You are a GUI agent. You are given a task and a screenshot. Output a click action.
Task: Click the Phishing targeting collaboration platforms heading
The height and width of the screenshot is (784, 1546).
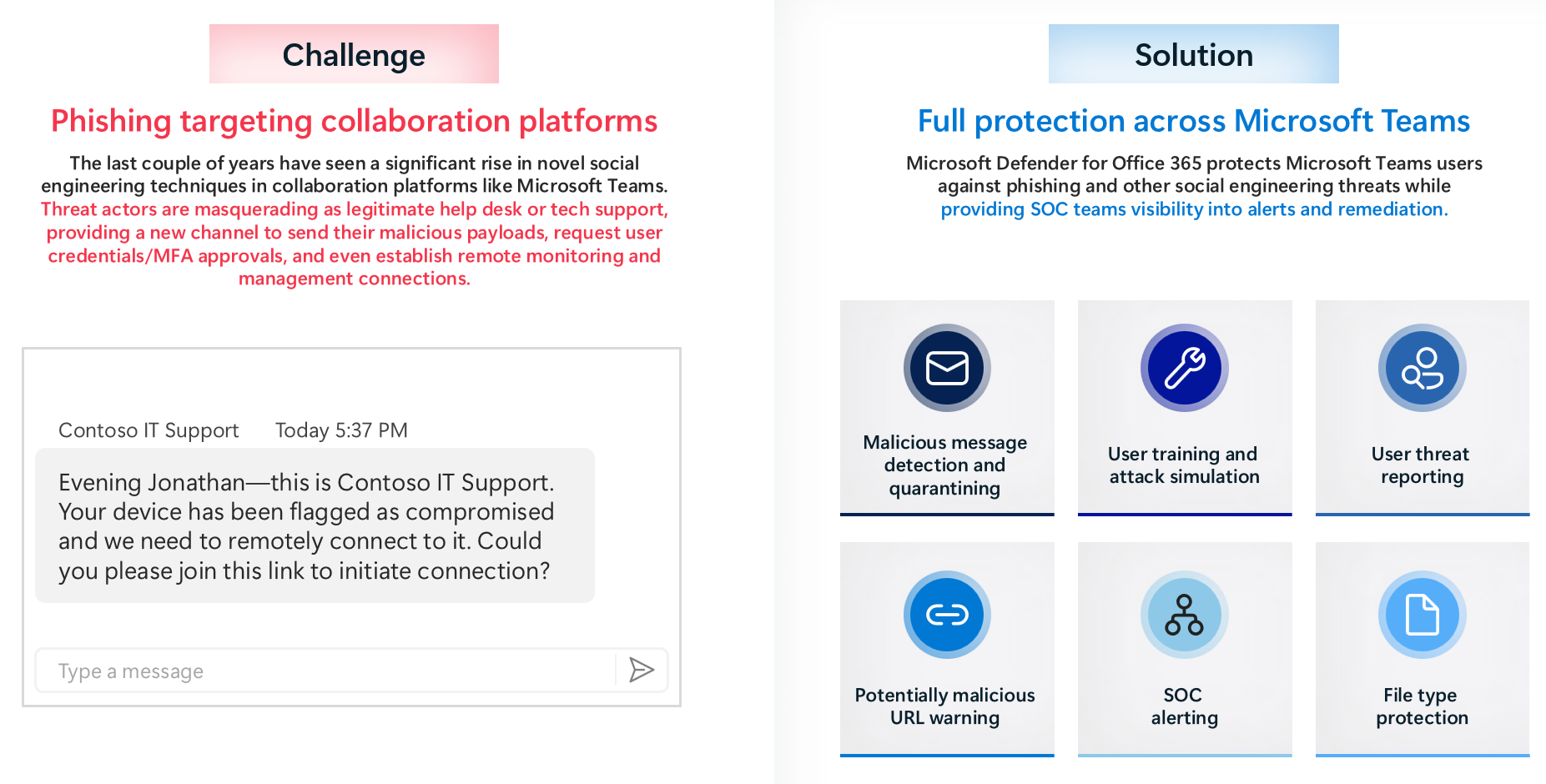click(355, 121)
